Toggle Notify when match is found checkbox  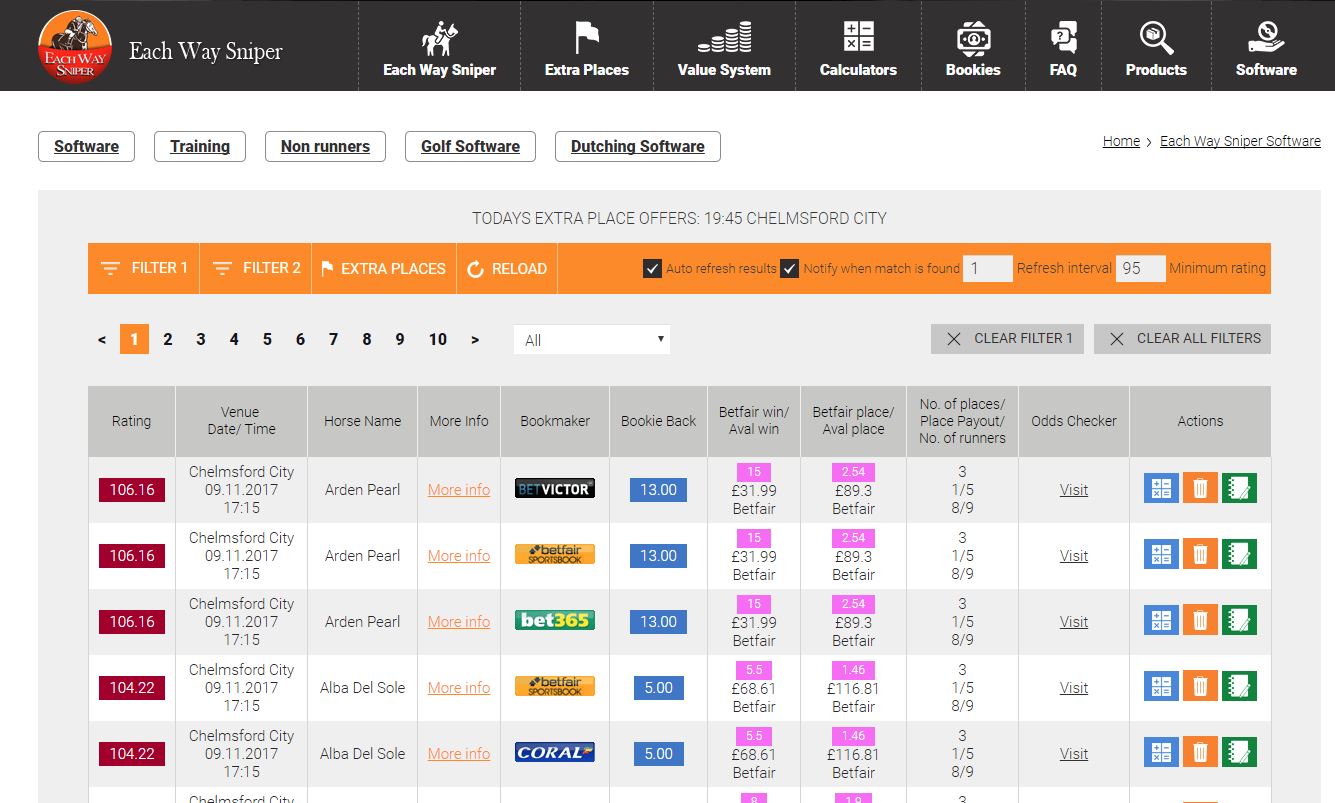[x=789, y=268]
